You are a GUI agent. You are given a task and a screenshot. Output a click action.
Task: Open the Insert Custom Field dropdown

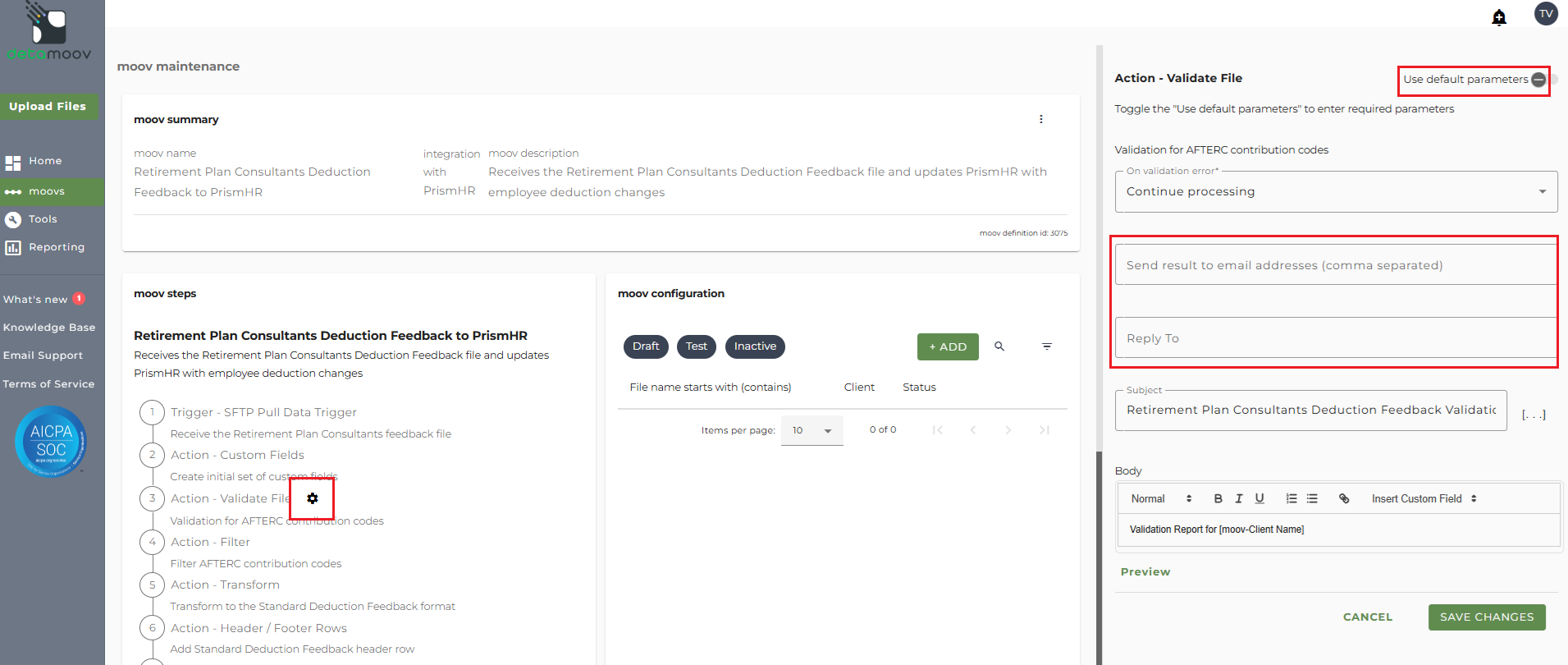[x=1424, y=498]
